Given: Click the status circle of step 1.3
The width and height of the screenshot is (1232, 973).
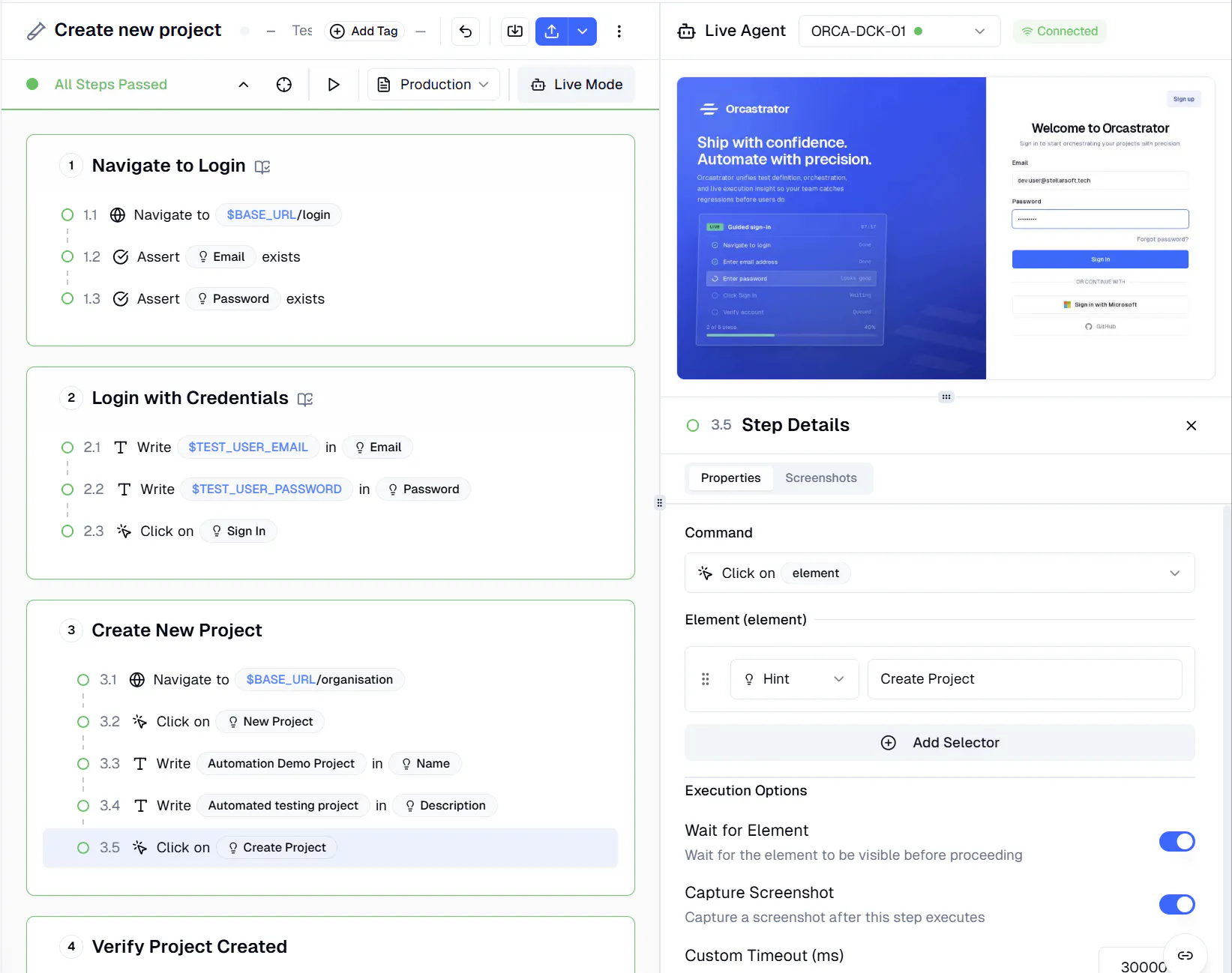Looking at the screenshot, I should coord(67,299).
